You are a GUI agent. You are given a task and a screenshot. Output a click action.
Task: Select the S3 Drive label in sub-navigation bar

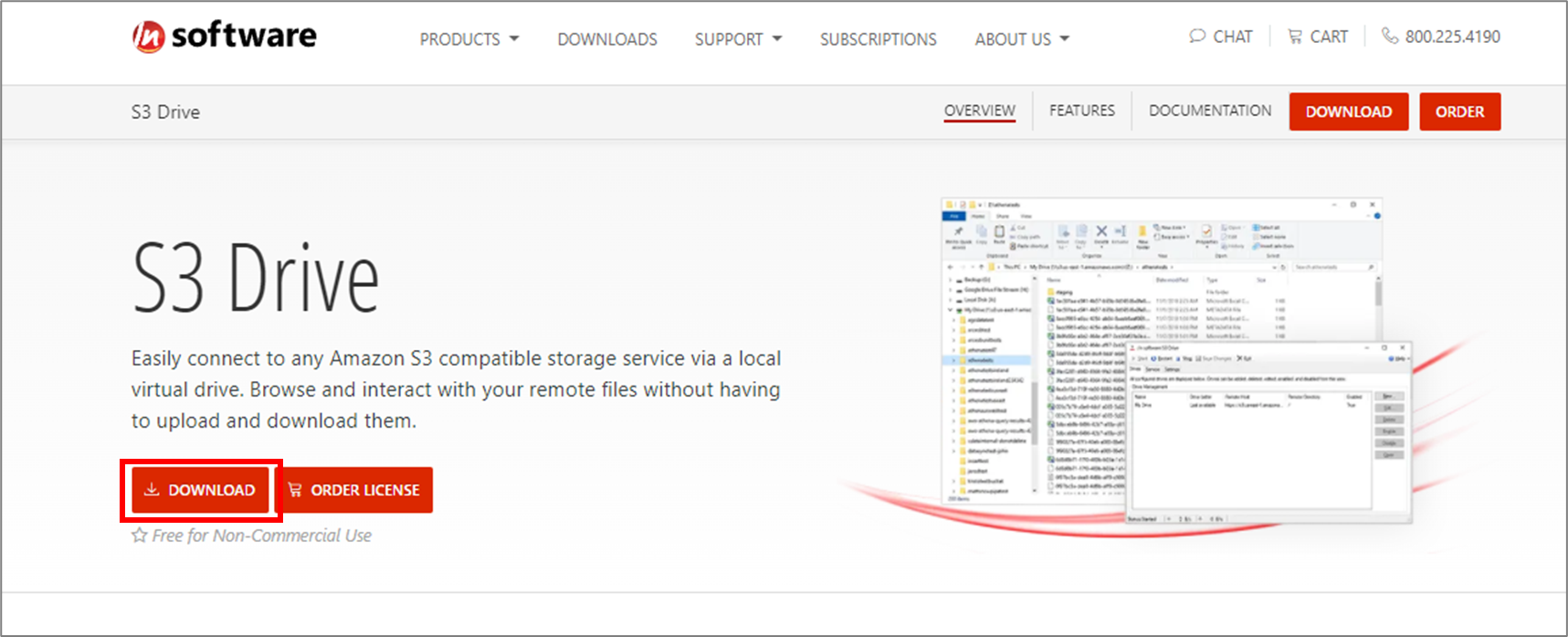(x=165, y=111)
